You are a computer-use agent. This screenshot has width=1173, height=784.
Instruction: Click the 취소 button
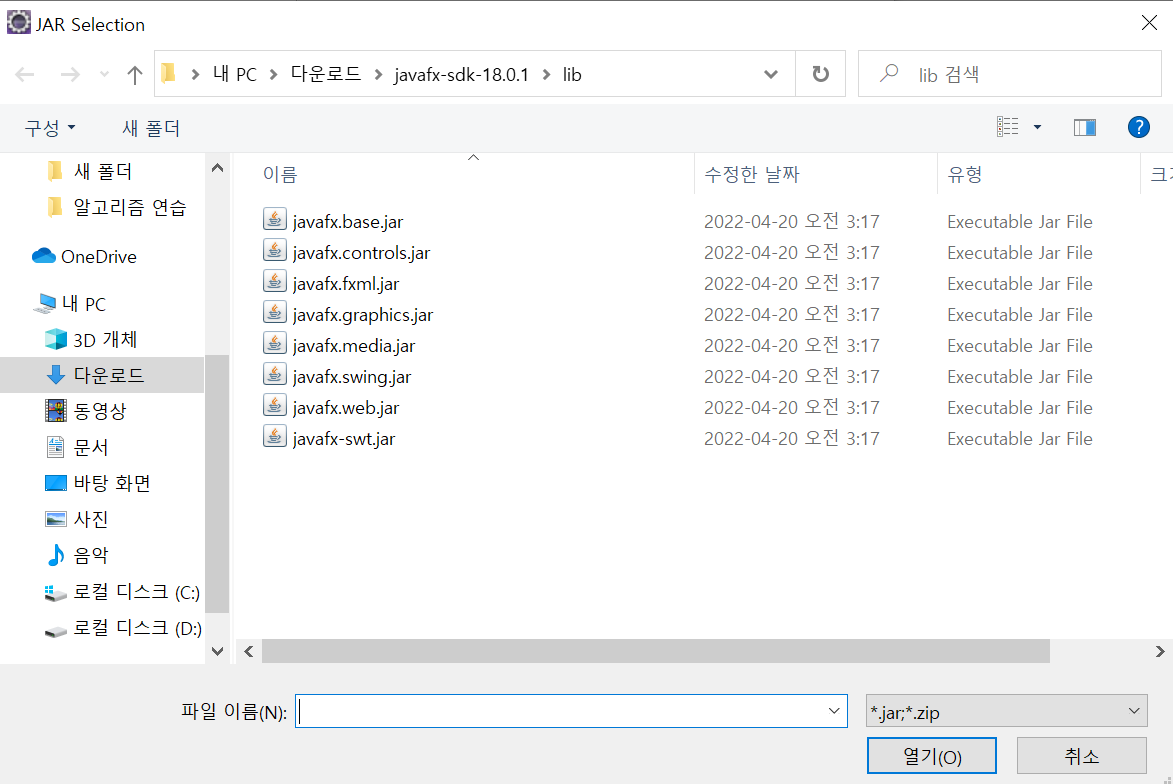(1082, 756)
